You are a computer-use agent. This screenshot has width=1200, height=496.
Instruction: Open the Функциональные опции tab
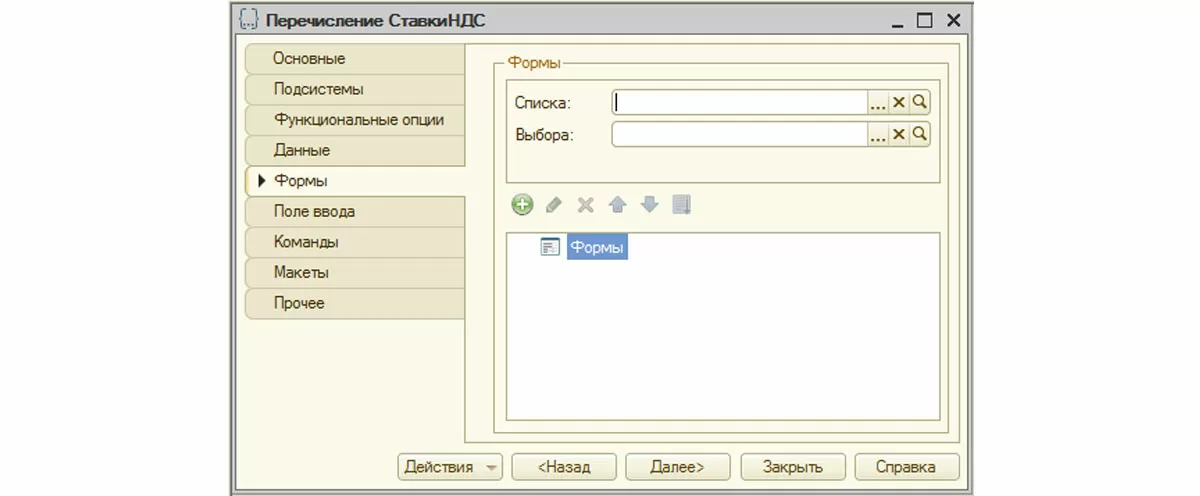click(x=355, y=120)
